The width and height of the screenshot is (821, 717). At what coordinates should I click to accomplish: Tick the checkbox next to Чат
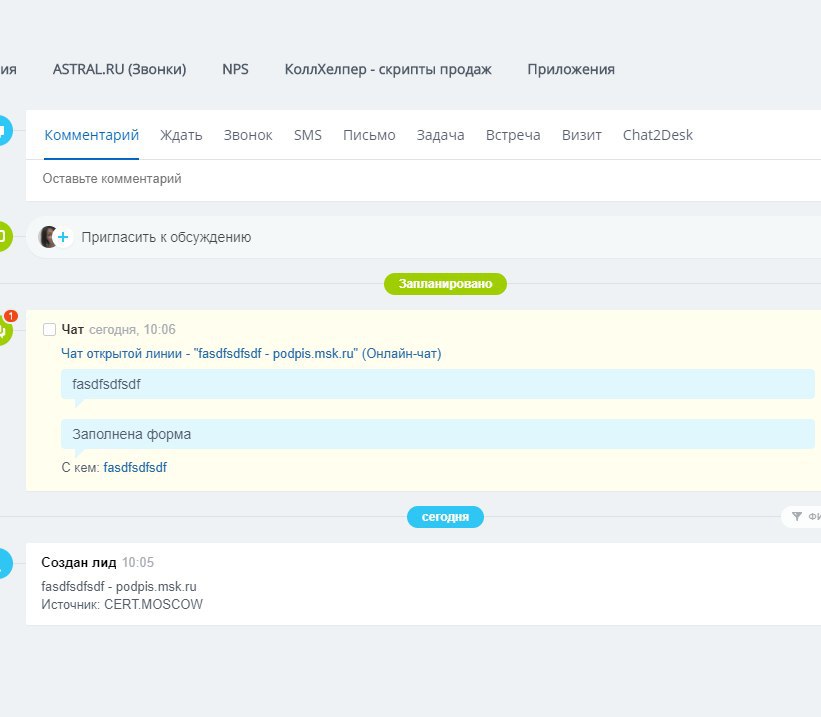coord(49,329)
